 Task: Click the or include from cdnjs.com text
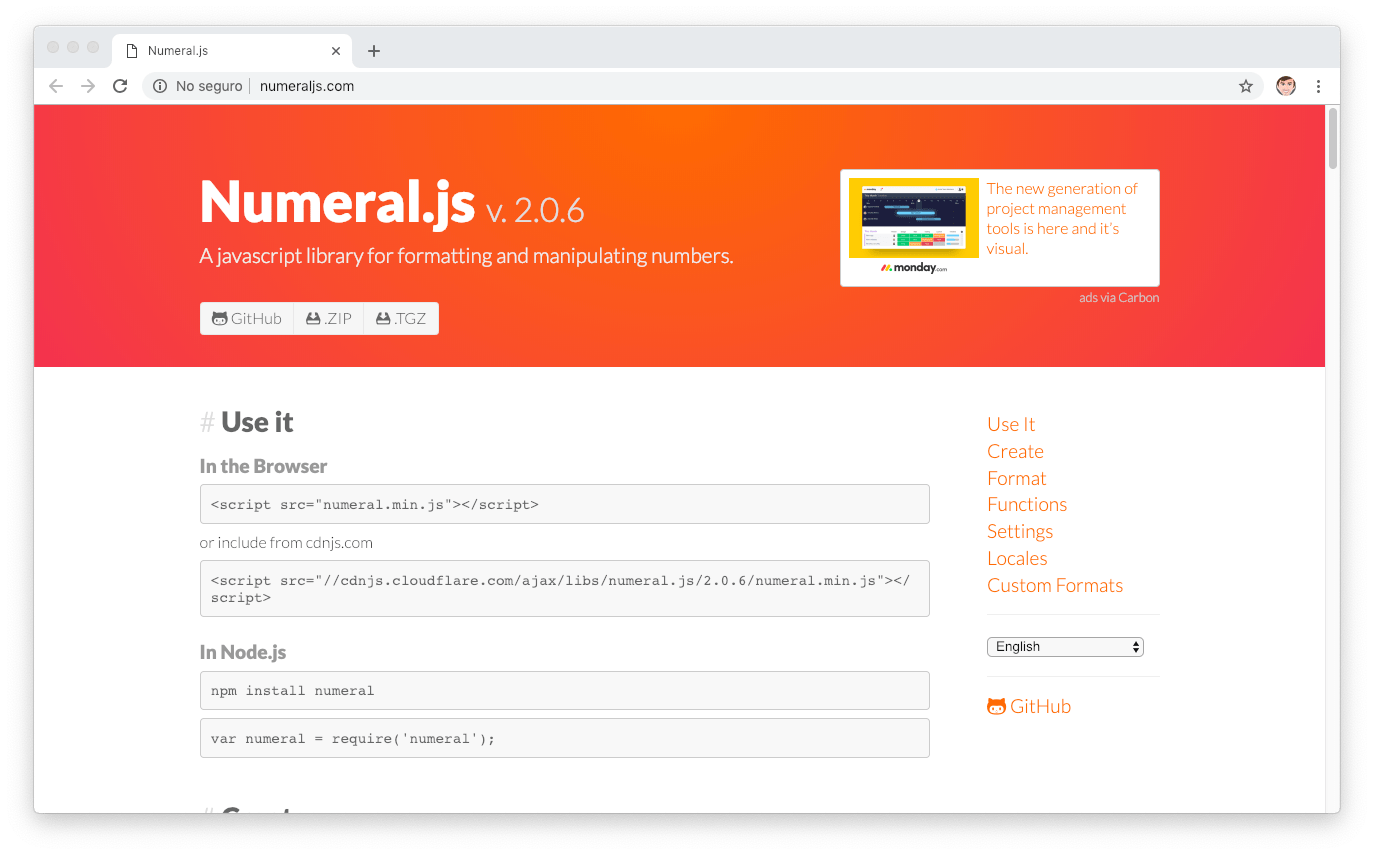pyautogui.click(x=286, y=543)
